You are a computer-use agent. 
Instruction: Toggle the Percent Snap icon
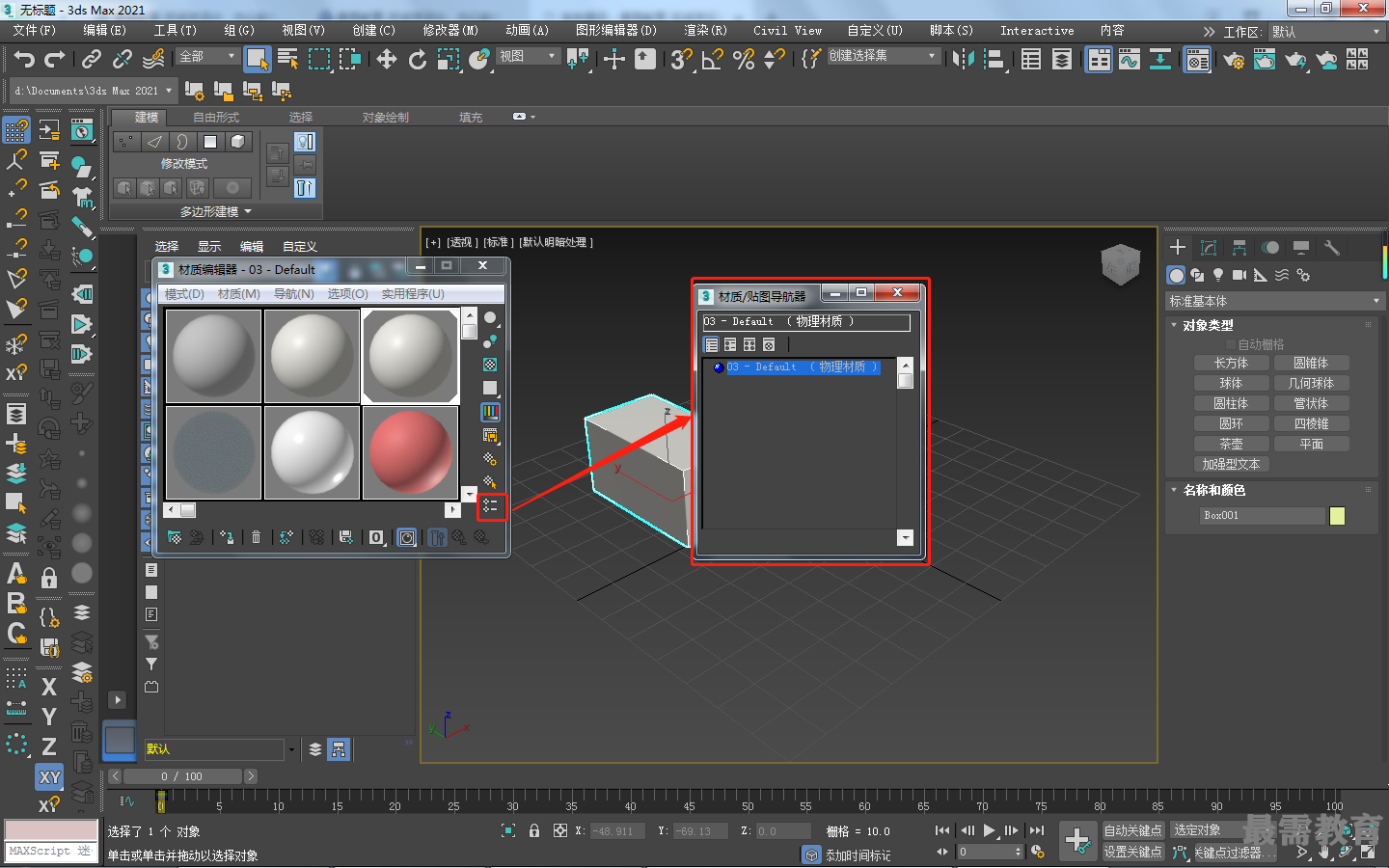point(744,60)
